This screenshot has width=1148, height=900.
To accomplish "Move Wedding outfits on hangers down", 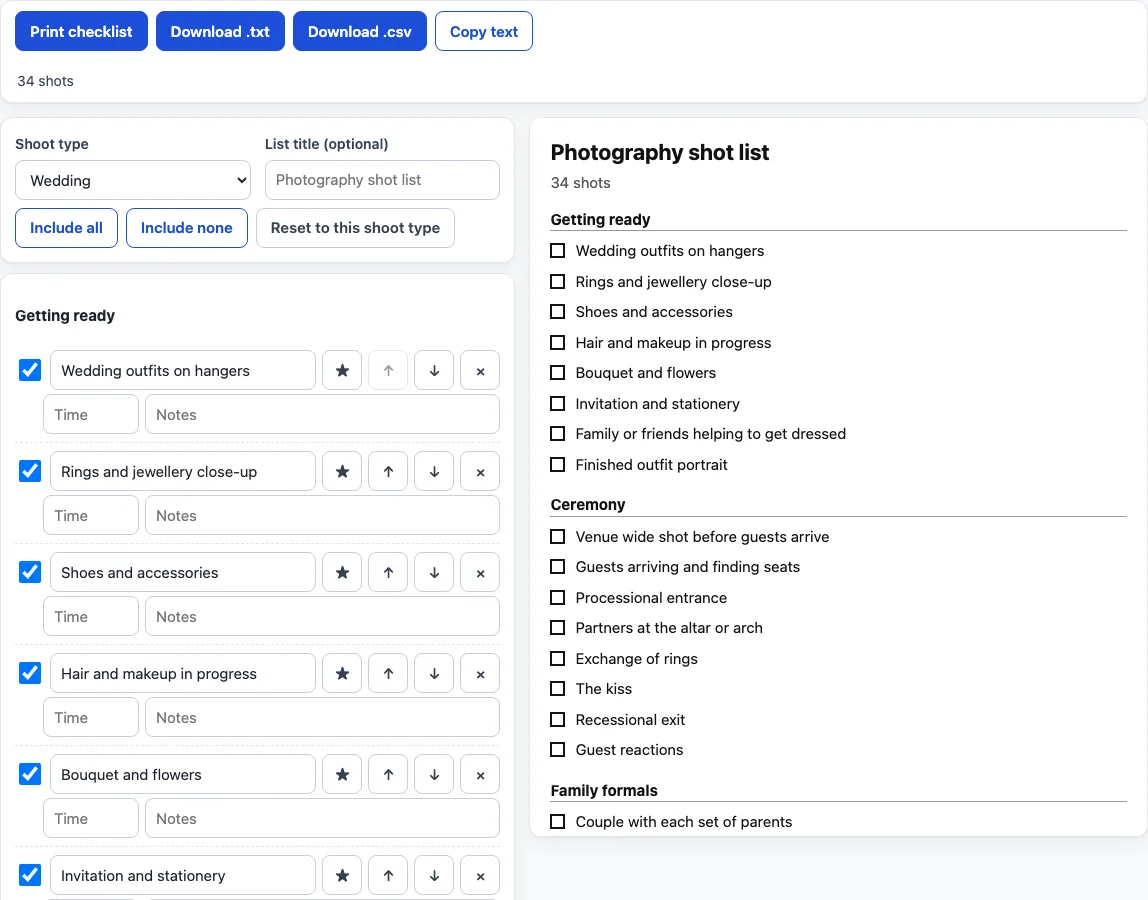I will tap(434, 371).
